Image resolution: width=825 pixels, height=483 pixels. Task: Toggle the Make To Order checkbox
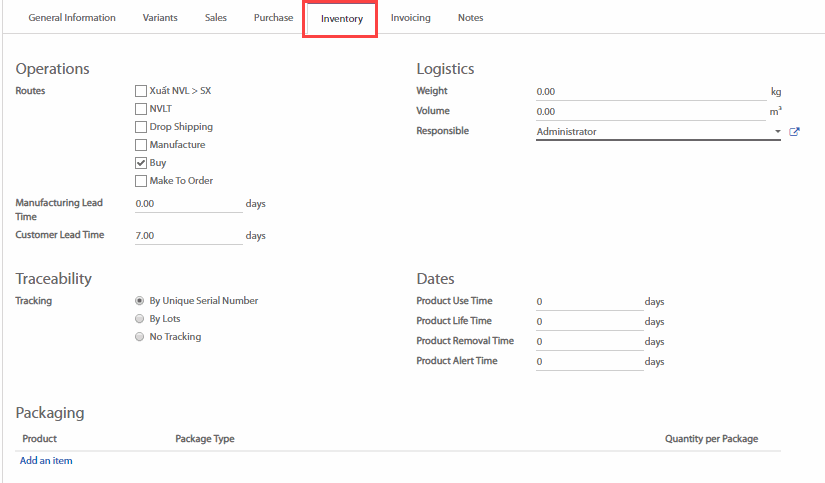[141, 181]
